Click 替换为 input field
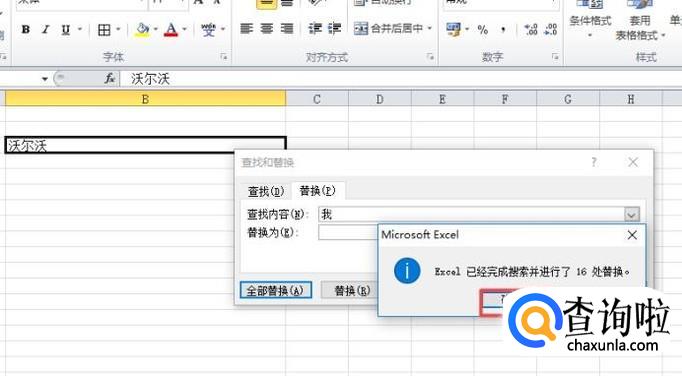This screenshot has width=682, height=376. (348, 232)
